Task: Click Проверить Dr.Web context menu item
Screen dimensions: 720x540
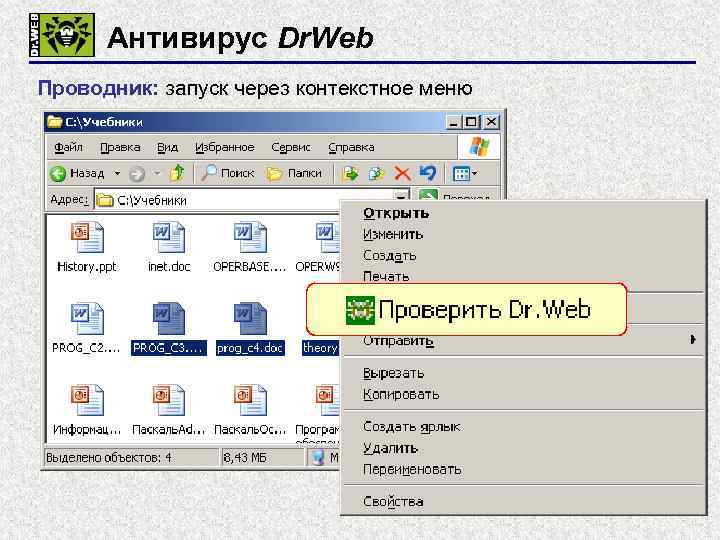Action: click(x=467, y=309)
